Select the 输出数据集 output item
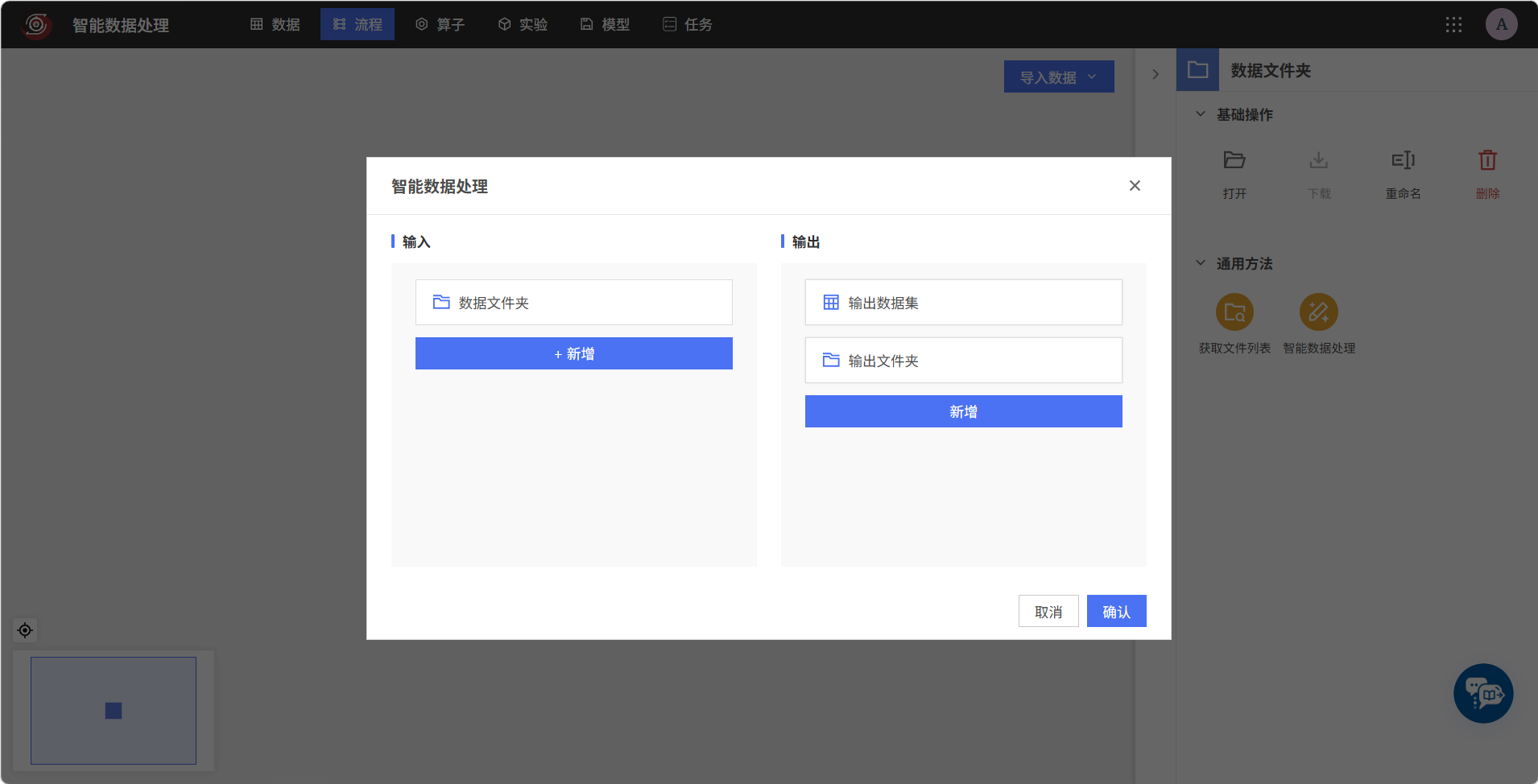This screenshot has height=784, width=1538. 964,303
